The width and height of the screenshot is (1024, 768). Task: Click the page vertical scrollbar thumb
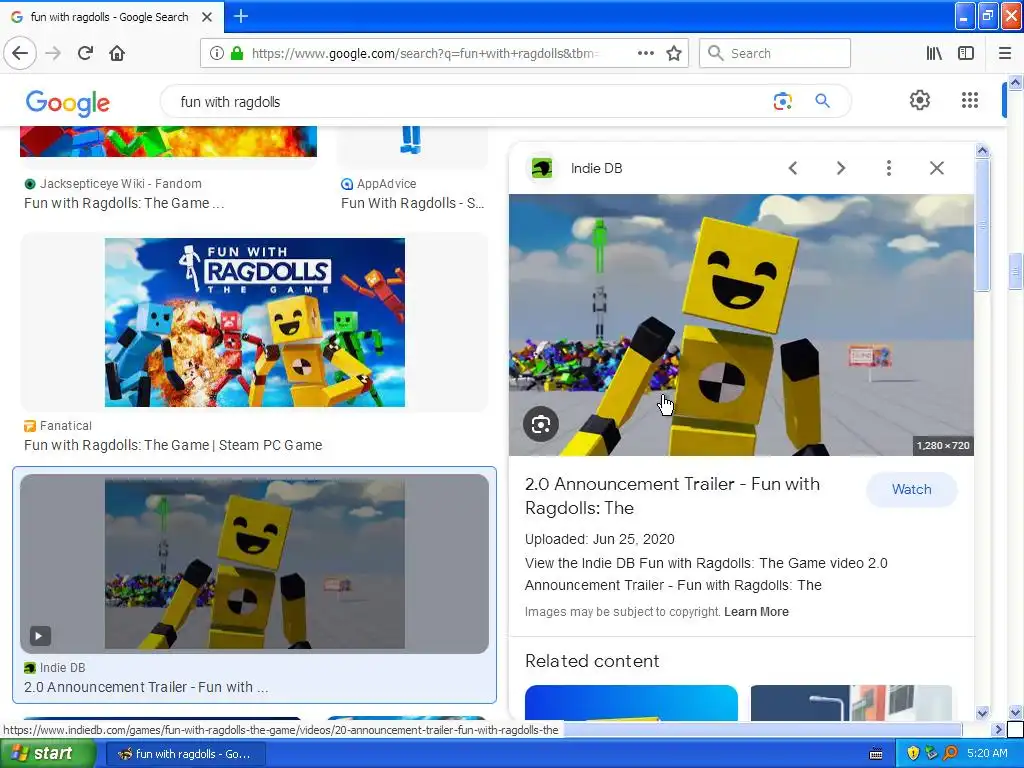click(1015, 272)
